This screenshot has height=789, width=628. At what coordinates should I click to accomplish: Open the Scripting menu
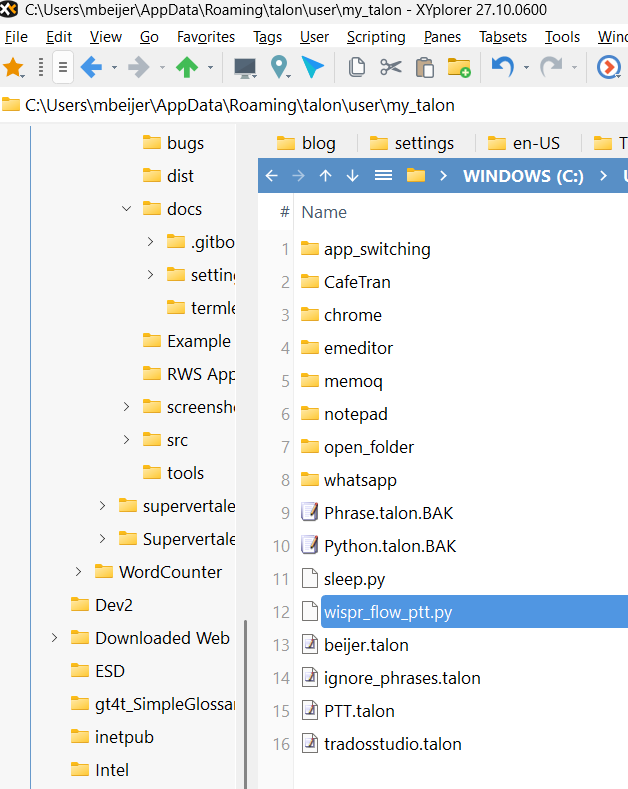[376, 37]
